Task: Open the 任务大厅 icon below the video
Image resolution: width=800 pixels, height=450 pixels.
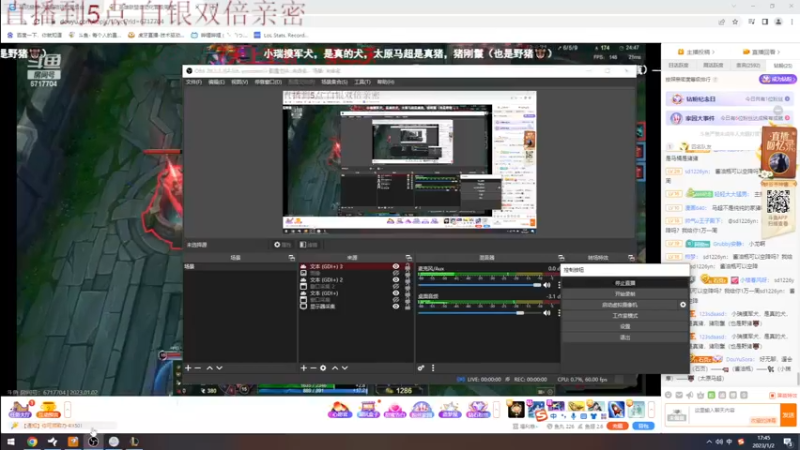Action: click(20, 409)
